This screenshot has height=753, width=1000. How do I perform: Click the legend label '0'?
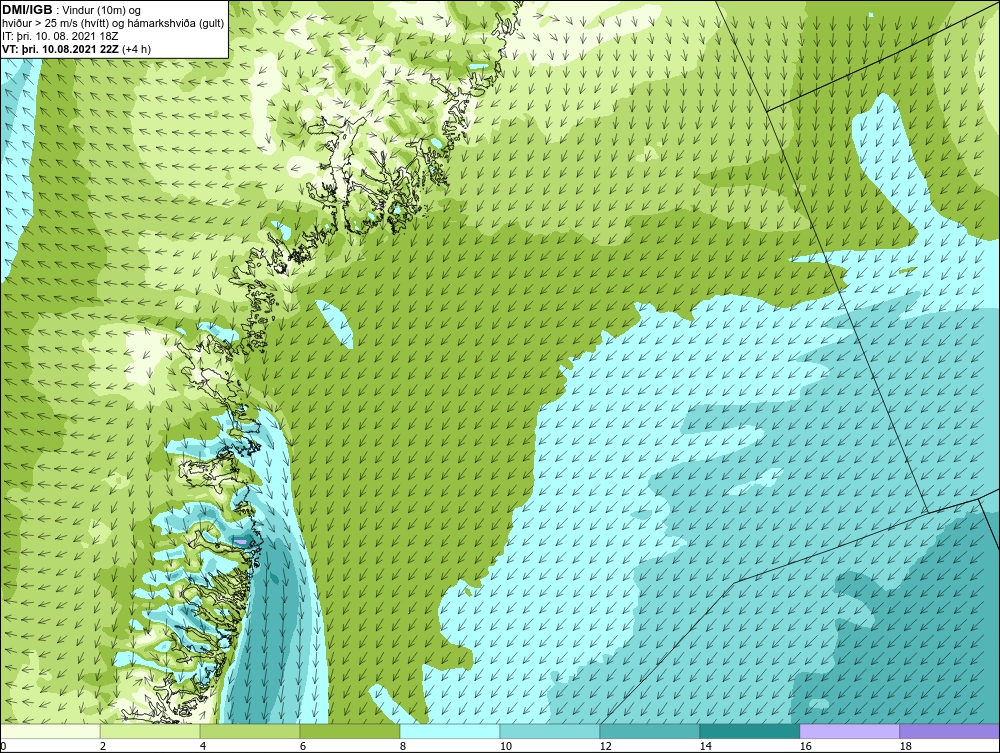point(3,746)
